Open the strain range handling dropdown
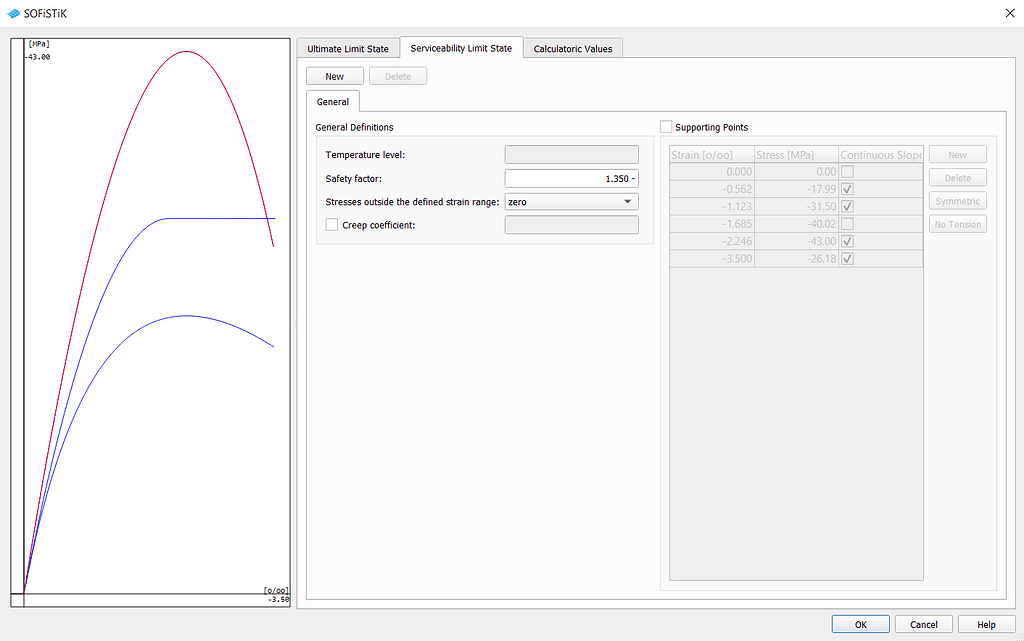 (630, 201)
